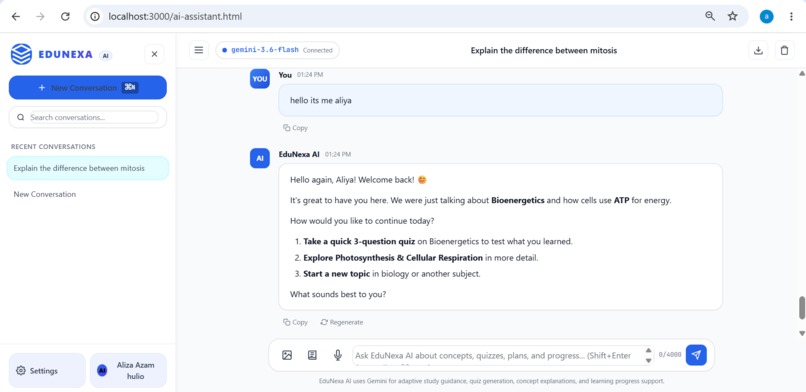The height and width of the screenshot is (392, 806).
Task: Click the 'Take a quick 3-question quiz' text
Action: tap(359, 241)
